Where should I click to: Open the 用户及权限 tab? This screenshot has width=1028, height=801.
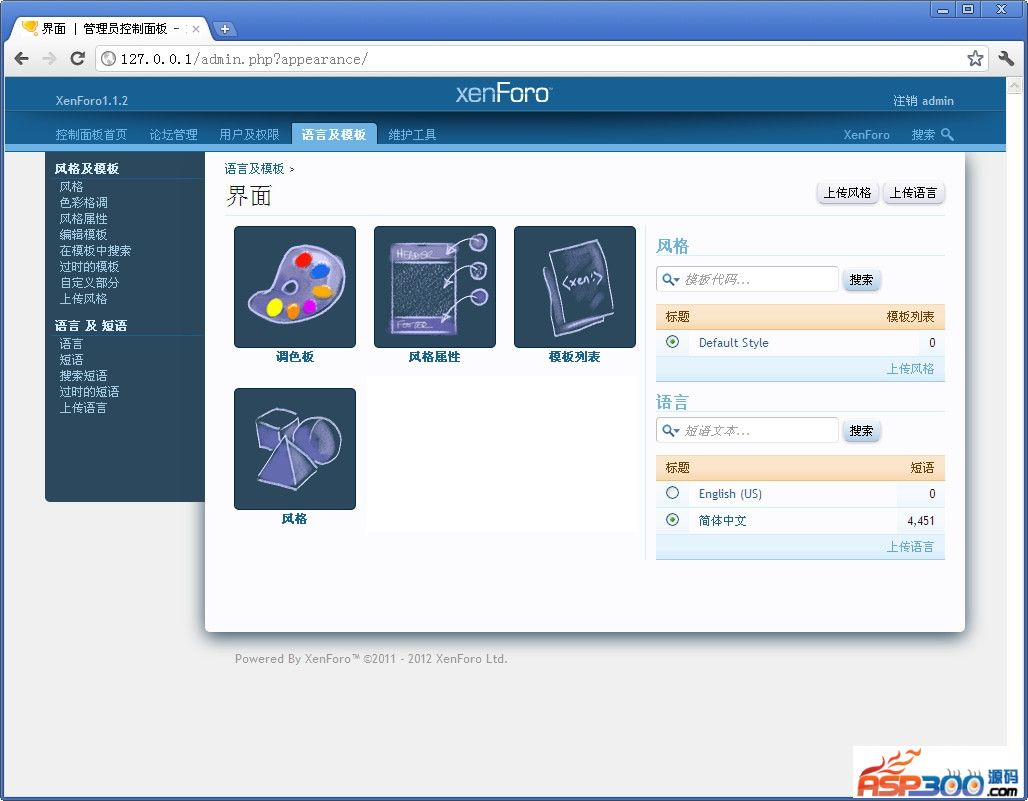point(249,134)
